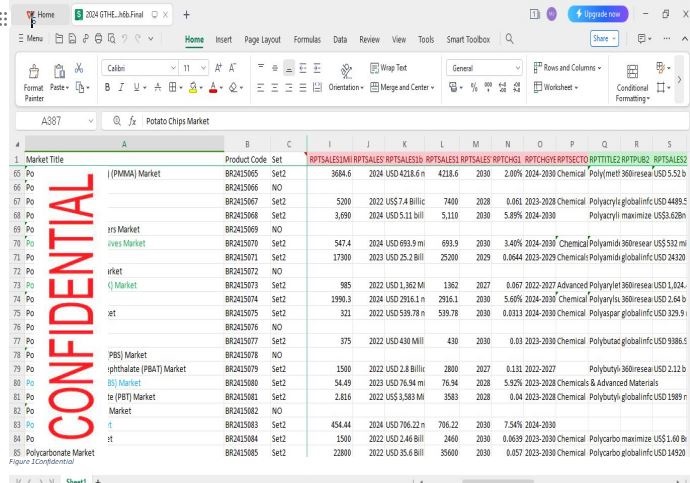Open the Review tab
The image size is (690, 483).
pyautogui.click(x=369, y=40)
